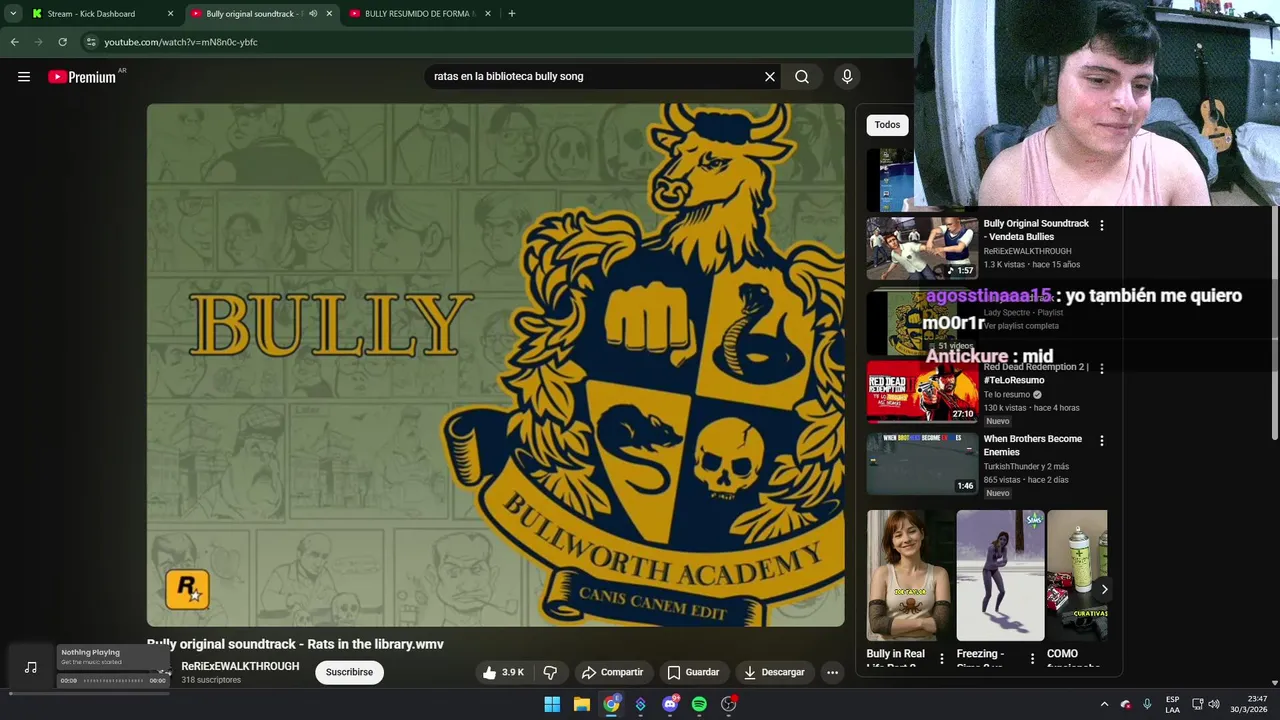Show hidden system tray icons

[1104, 704]
